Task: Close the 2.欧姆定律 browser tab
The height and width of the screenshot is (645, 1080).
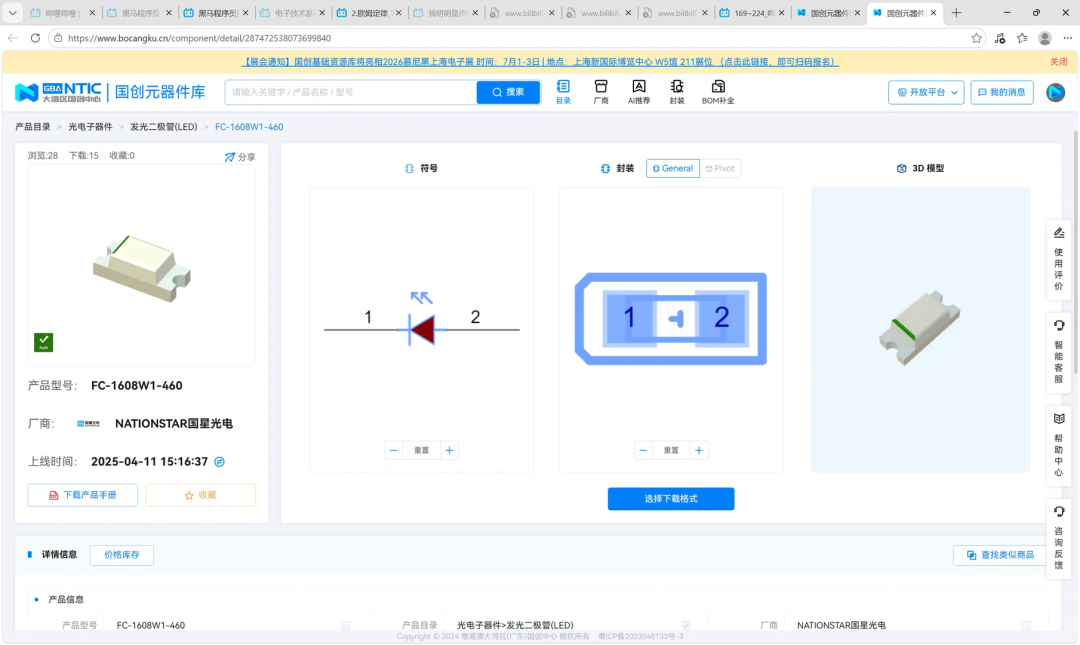Action: point(398,12)
